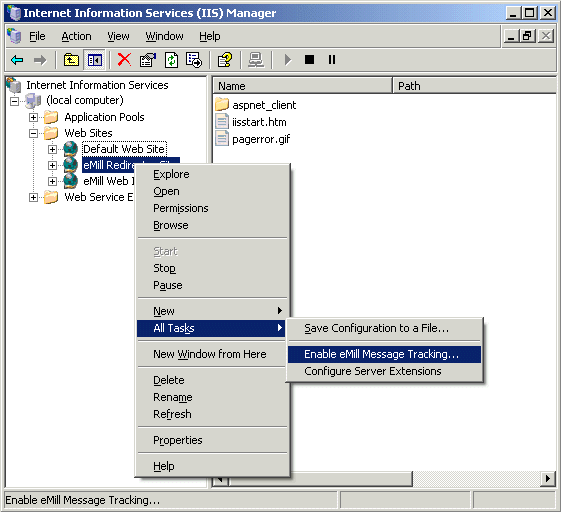Click the red X Delete toolbar icon

point(124,60)
